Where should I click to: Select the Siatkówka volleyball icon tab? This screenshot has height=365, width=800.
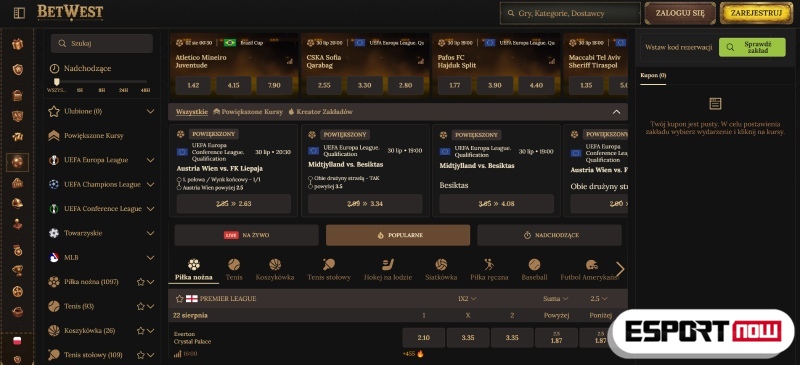(x=441, y=269)
